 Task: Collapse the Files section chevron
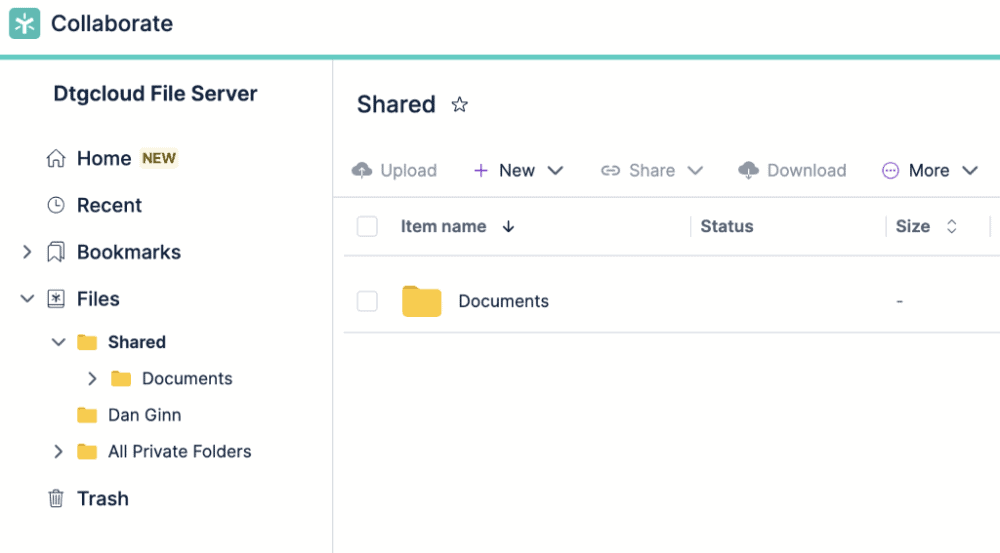(x=27, y=299)
